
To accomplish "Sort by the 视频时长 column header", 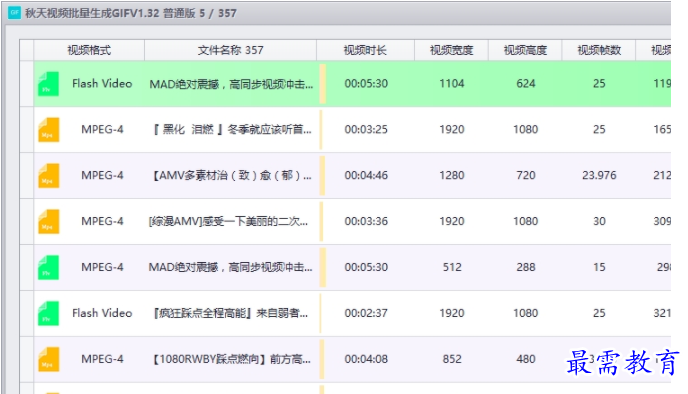I will pos(366,50).
